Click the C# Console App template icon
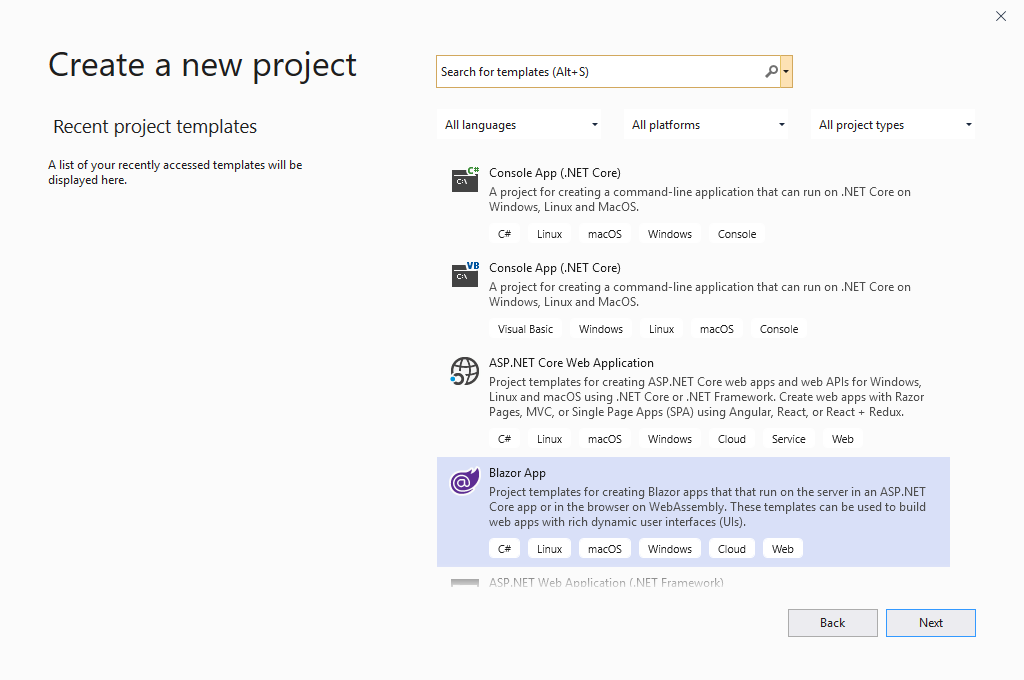Image resolution: width=1024 pixels, height=680 pixels. point(465,180)
